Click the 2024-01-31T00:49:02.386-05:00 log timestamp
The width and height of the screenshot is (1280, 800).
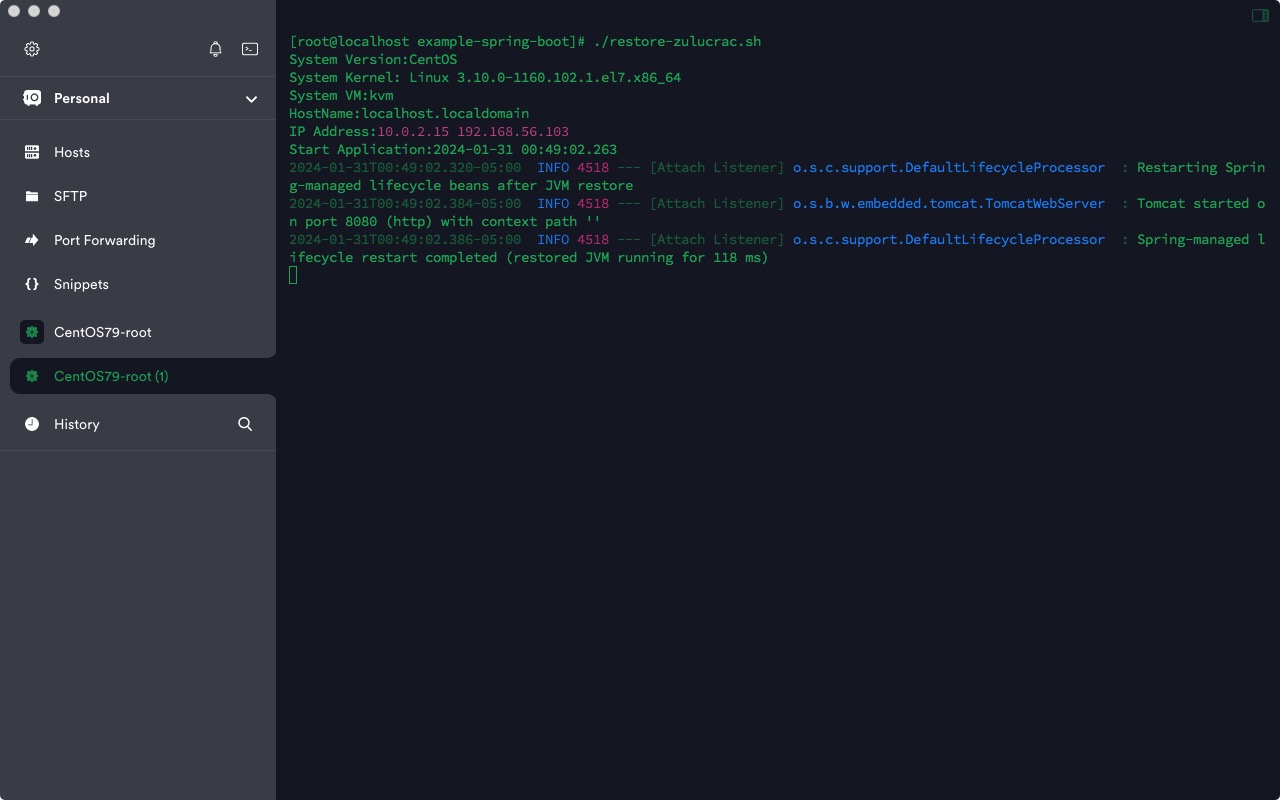405,239
